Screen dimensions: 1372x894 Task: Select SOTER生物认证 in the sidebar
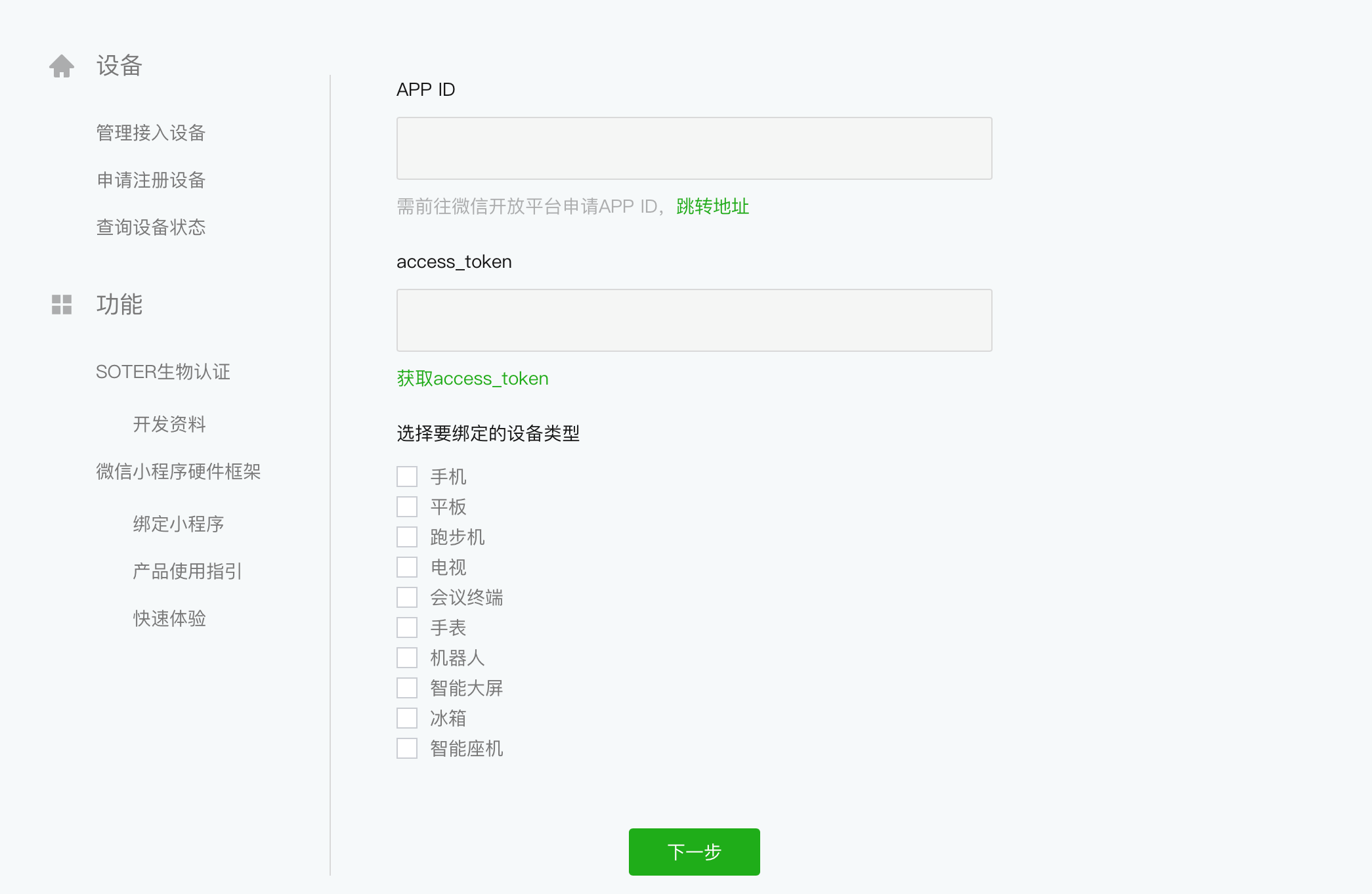click(163, 372)
